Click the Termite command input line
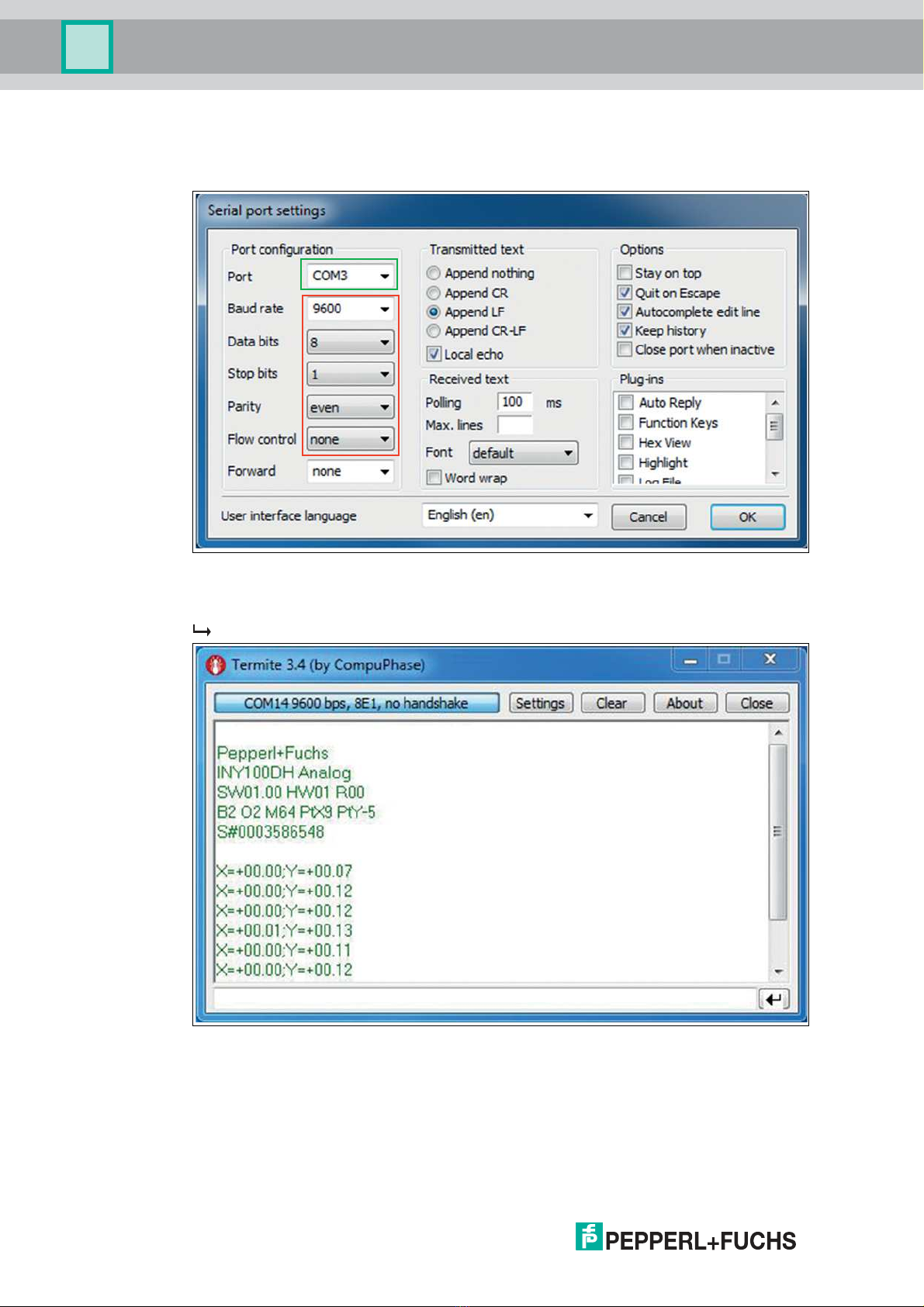Viewport: 924px width, 1307px height. coord(485,999)
